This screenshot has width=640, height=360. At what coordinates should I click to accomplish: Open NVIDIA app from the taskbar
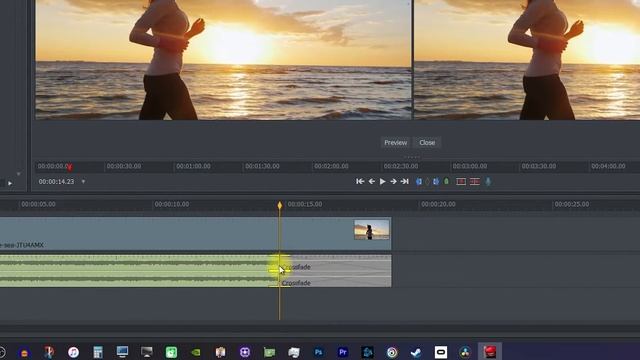click(x=196, y=352)
